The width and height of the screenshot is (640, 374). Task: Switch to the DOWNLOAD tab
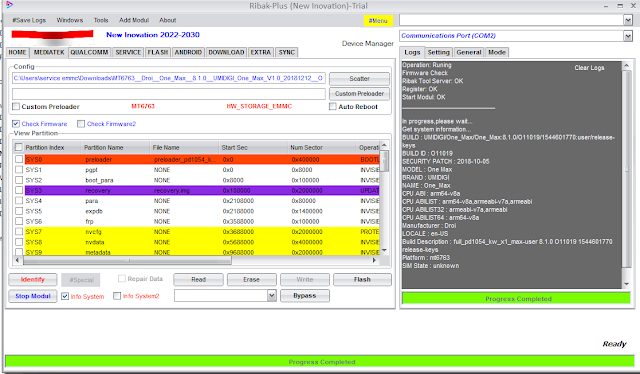pyautogui.click(x=226, y=52)
